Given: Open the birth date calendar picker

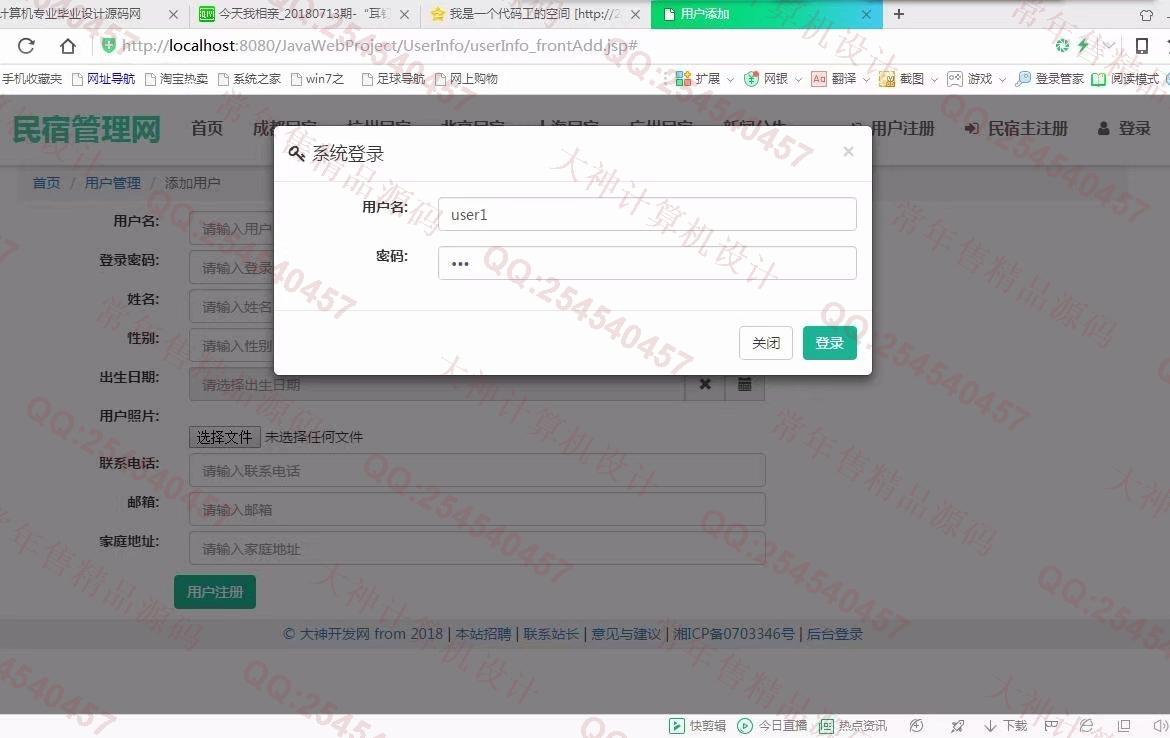Looking at the screenshot, I should [745, 384].
